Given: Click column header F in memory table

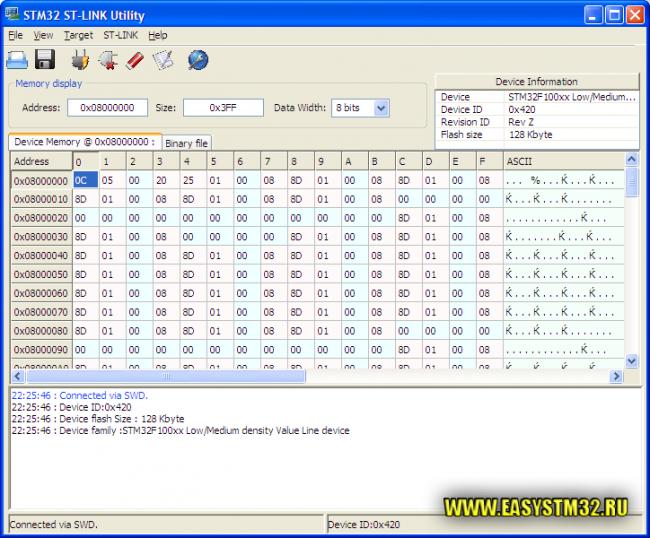Looking at the screenshot, I should pyautogui.click(x=490, y=161).
